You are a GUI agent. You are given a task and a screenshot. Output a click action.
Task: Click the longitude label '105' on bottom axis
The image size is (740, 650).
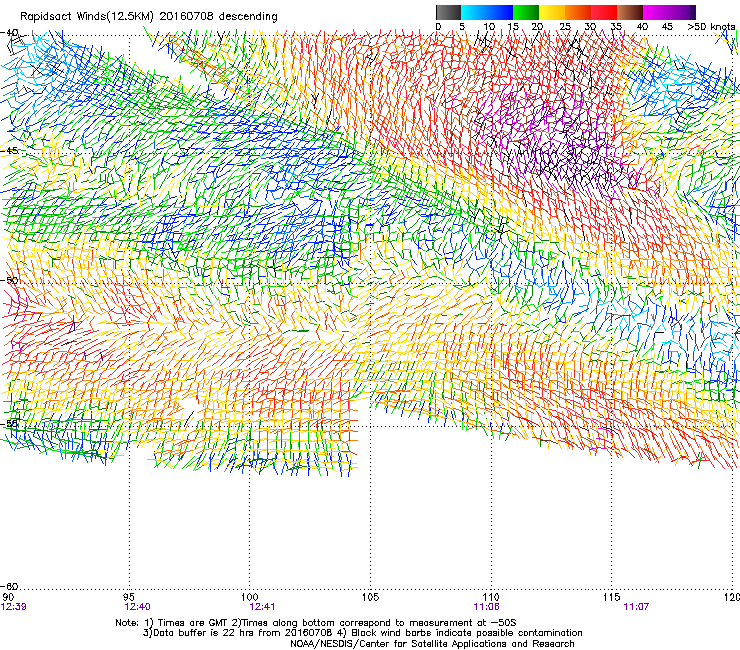click(x=370, y=597)
